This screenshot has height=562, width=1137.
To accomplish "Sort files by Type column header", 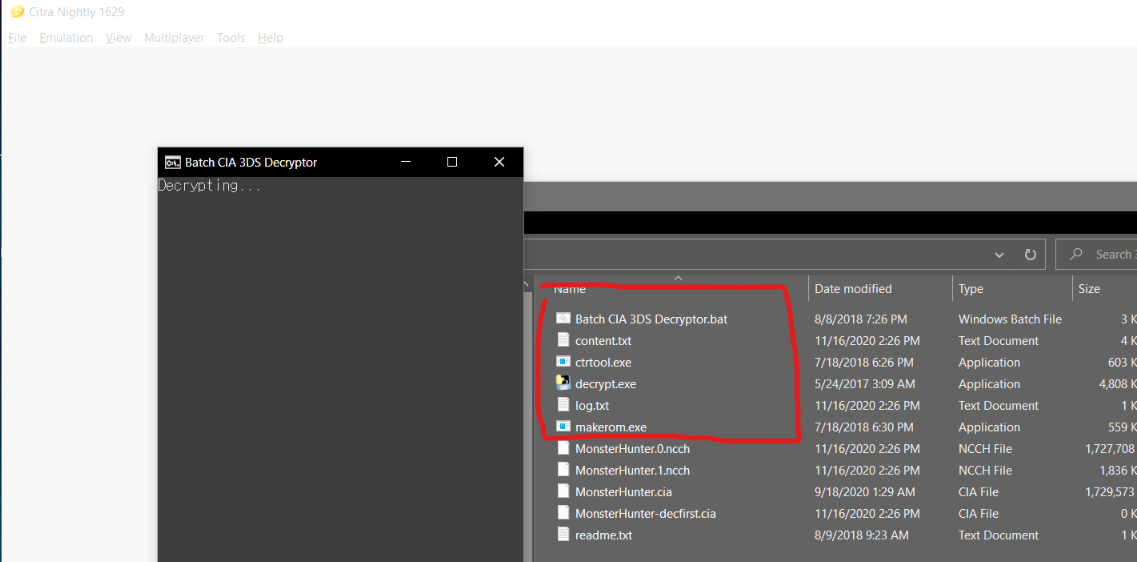I will pyautogui.click(x=970, y=289).
